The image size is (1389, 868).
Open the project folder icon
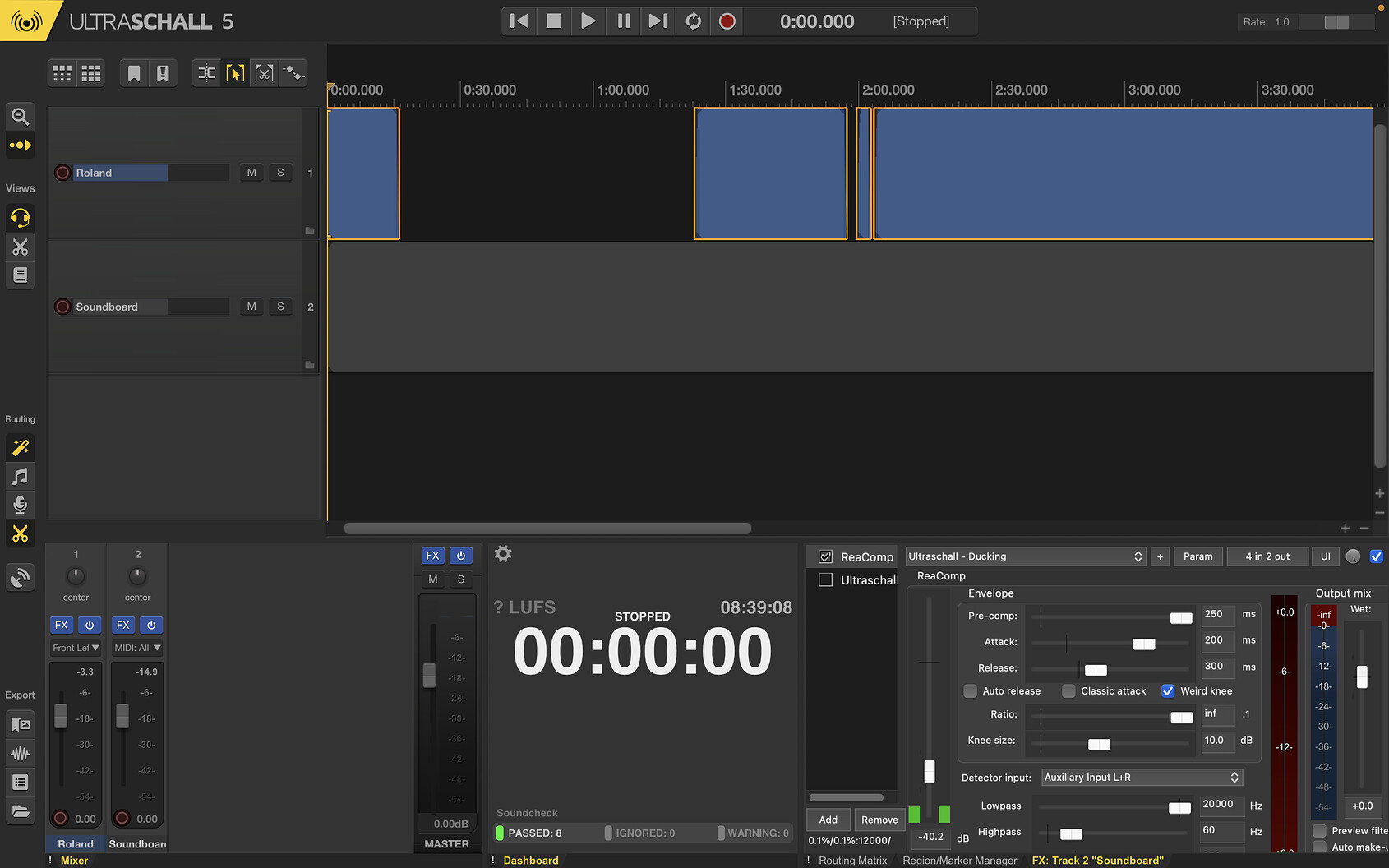21,811
